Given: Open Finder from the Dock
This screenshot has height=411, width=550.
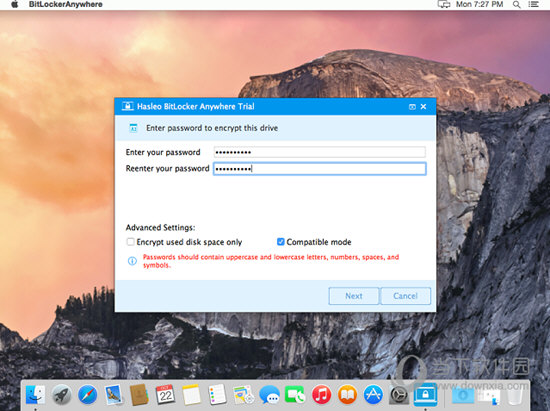Looking at the screenshot, I should [x=35, y=395].
